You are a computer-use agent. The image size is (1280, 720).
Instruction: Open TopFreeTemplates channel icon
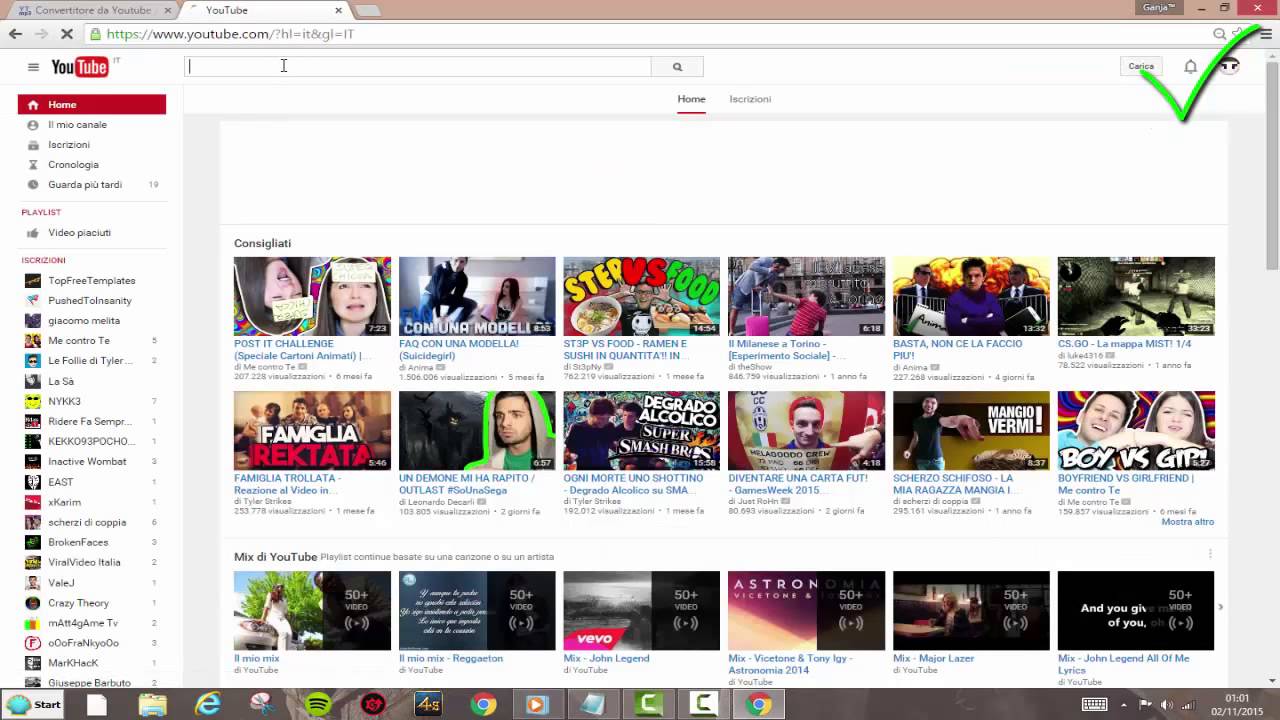click(33, 281)
